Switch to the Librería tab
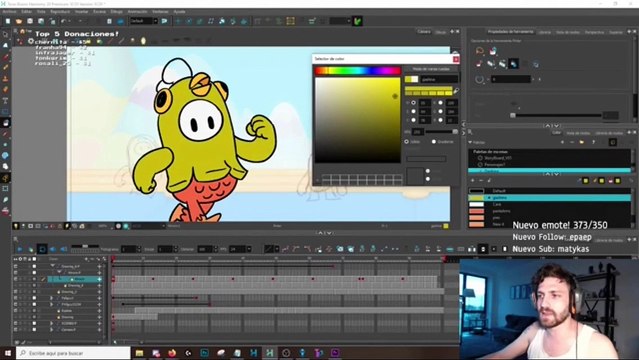 544,32
